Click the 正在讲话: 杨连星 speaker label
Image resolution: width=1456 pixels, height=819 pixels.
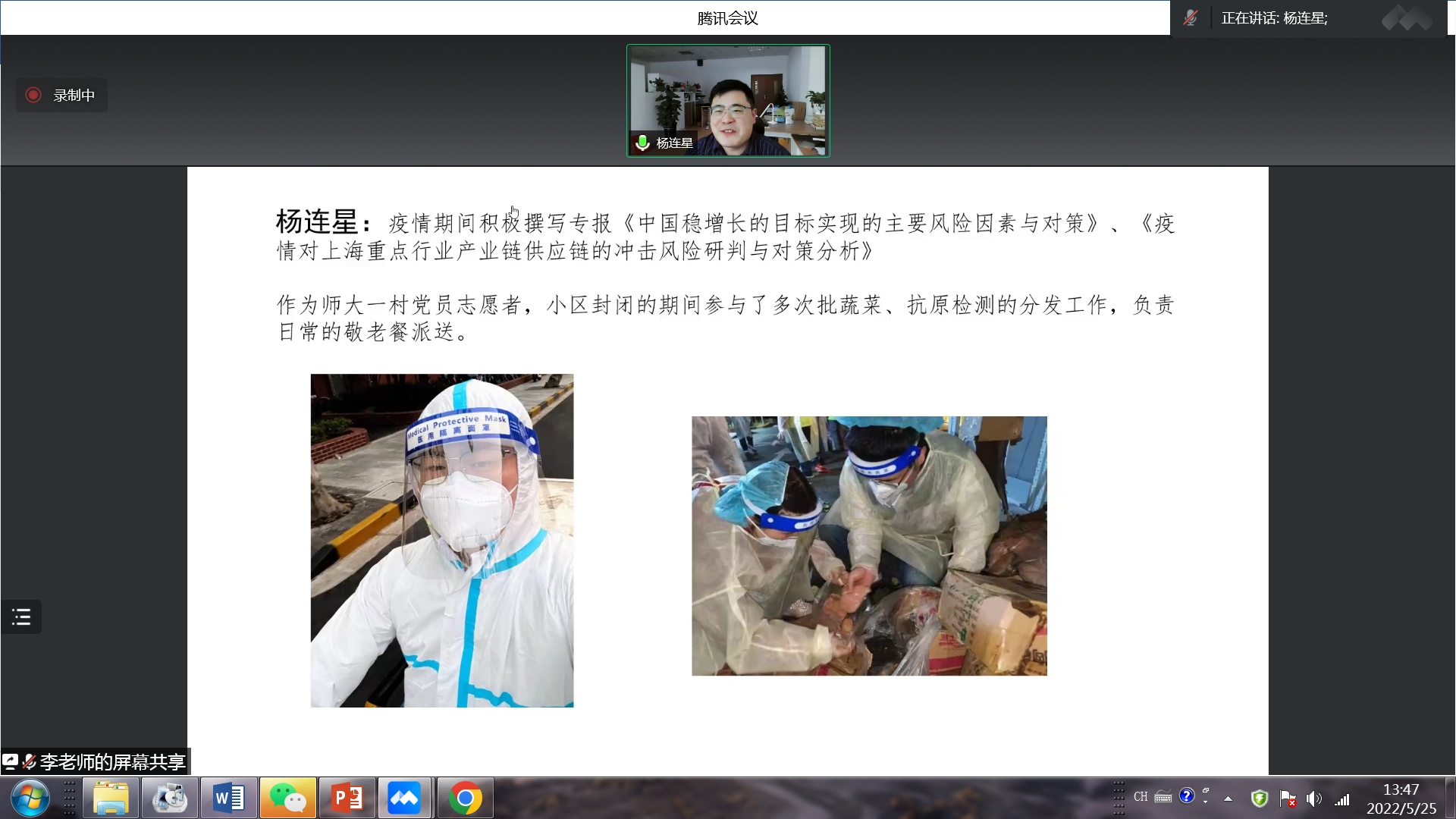pos(1274,18)
